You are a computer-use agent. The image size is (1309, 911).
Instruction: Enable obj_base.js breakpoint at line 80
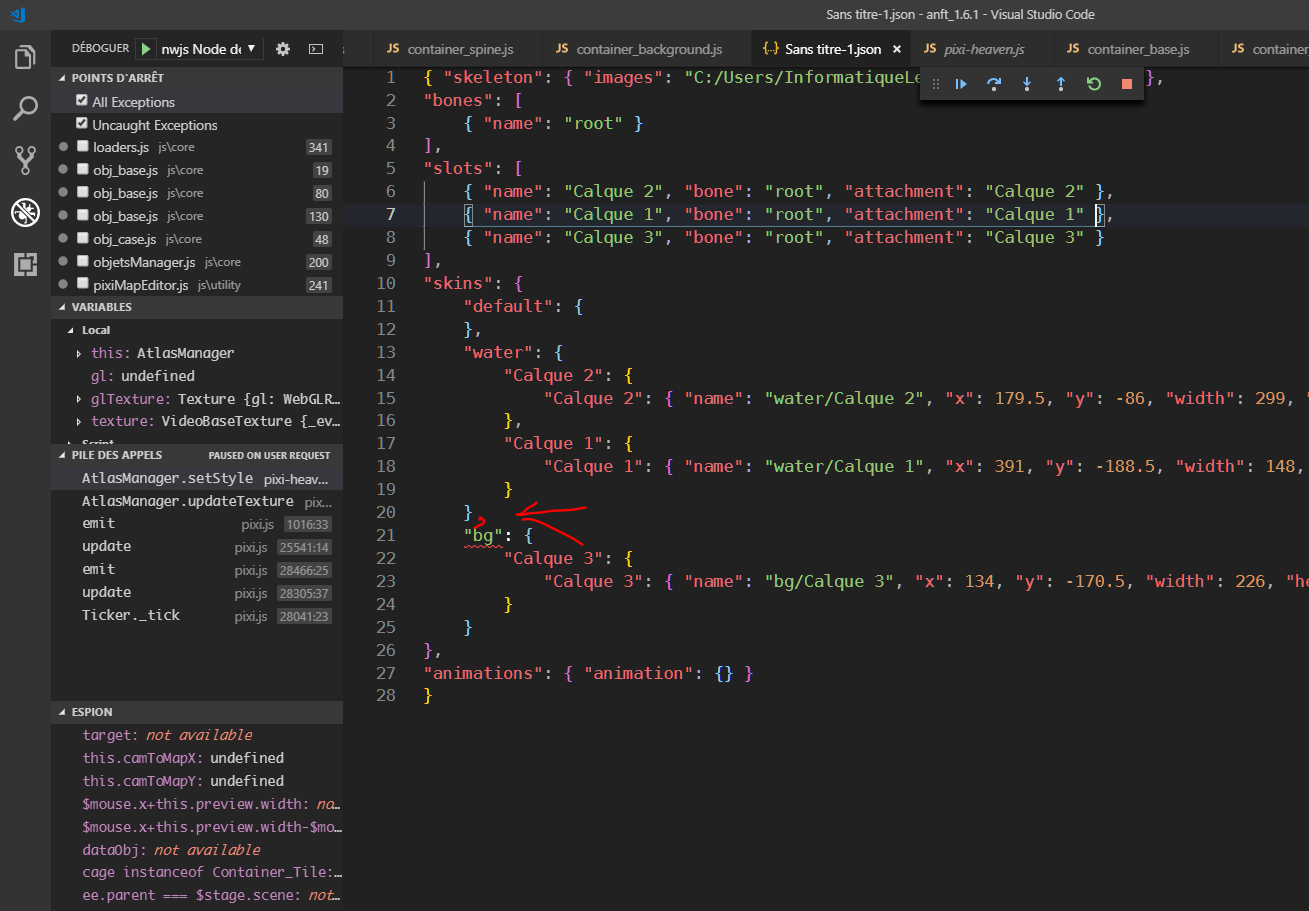[83, 193]
